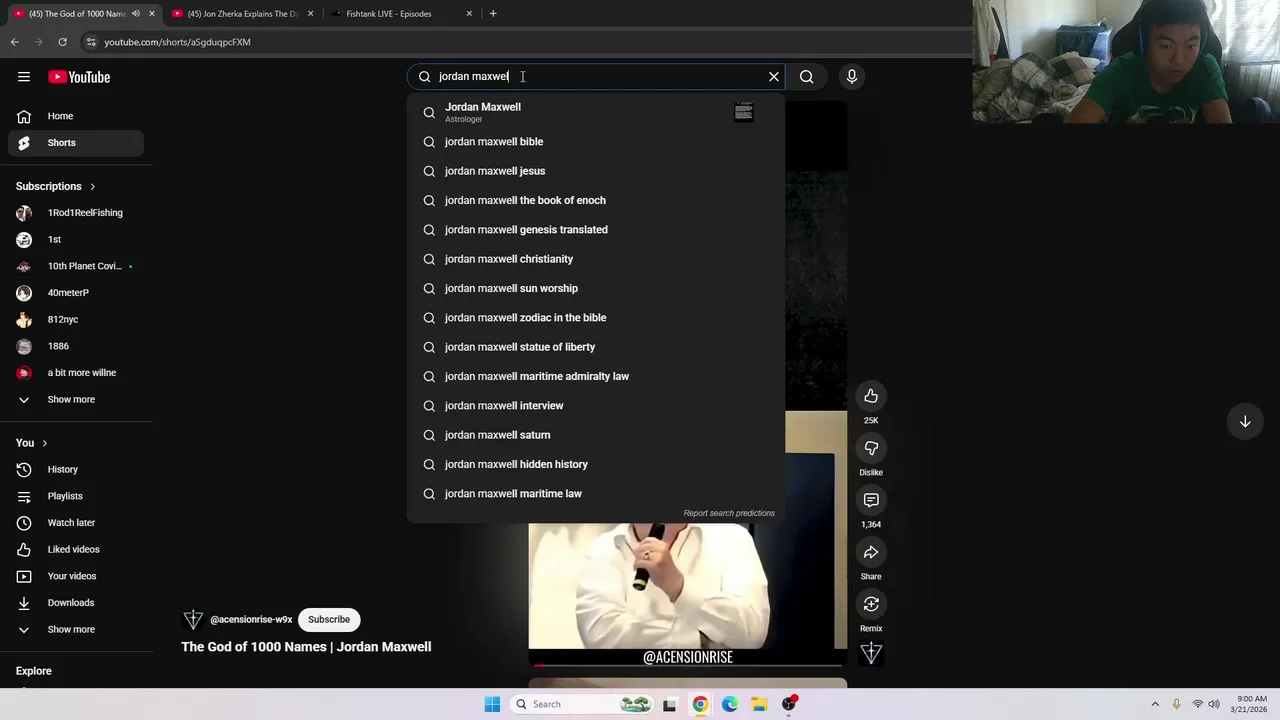Image resolution: width=1280 pixels, height=720 pixels.
Task: Go to the YouTube logo home
Action: (79, 77)
